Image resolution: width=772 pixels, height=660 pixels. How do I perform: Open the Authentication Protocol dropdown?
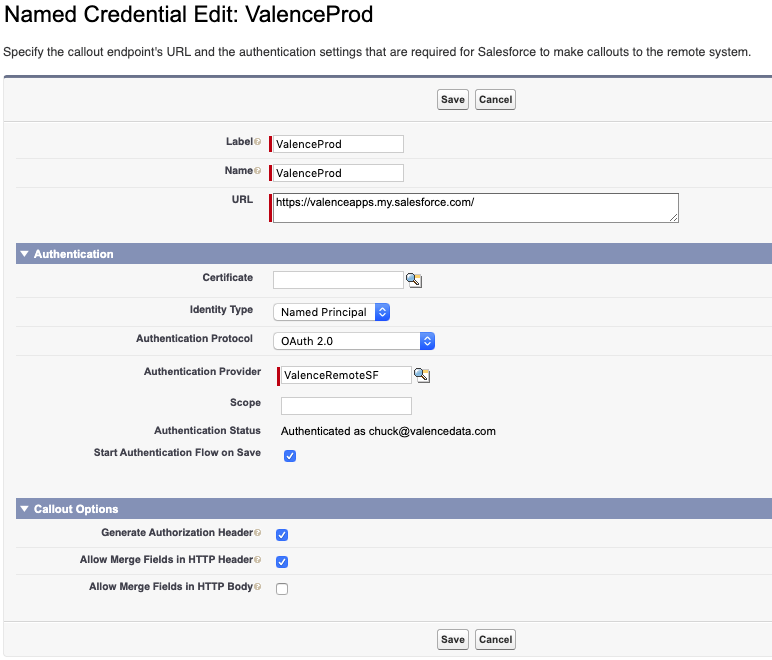click(354, 341)
